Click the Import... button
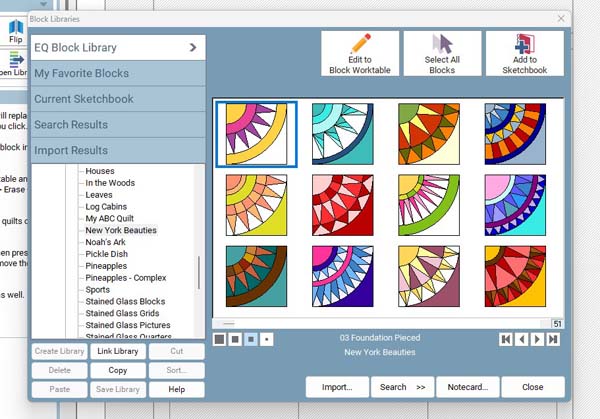600x419 pixels. (337, 387)
